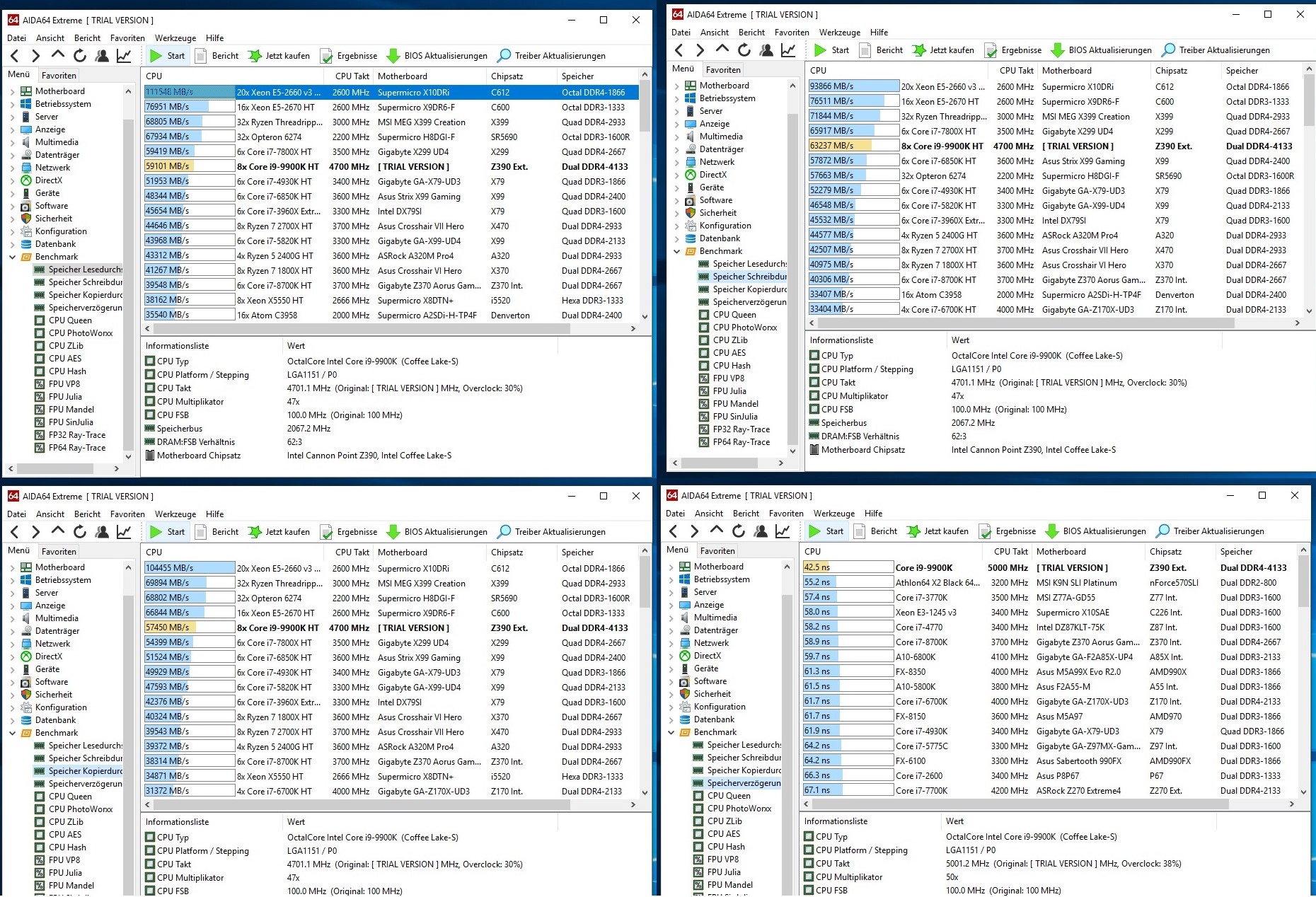This screenshot has height=897, width=1316.
Task: Click Chipsatz column header in bottom-left window
Action: click(x=521, y=552)
